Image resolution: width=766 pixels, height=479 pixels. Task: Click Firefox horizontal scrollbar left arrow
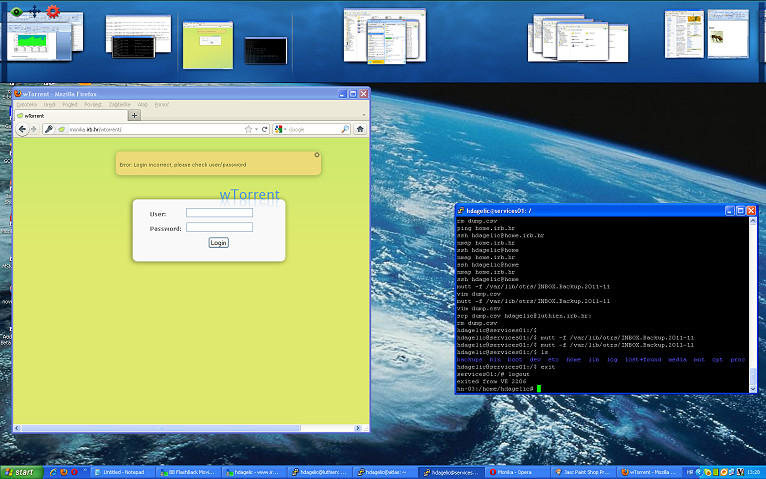(x=17, y=428)
